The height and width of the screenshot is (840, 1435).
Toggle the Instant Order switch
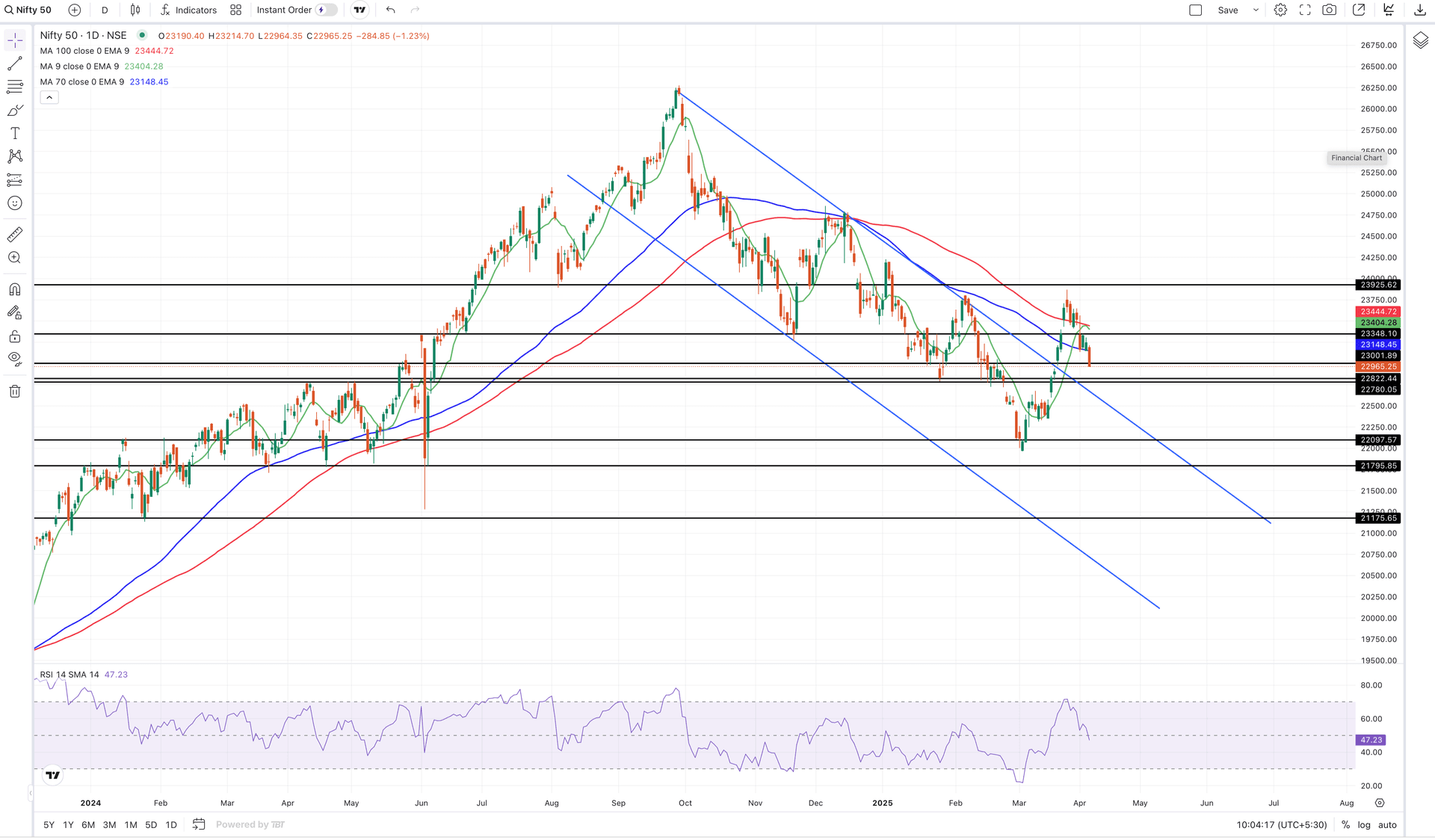click(326, 10)
